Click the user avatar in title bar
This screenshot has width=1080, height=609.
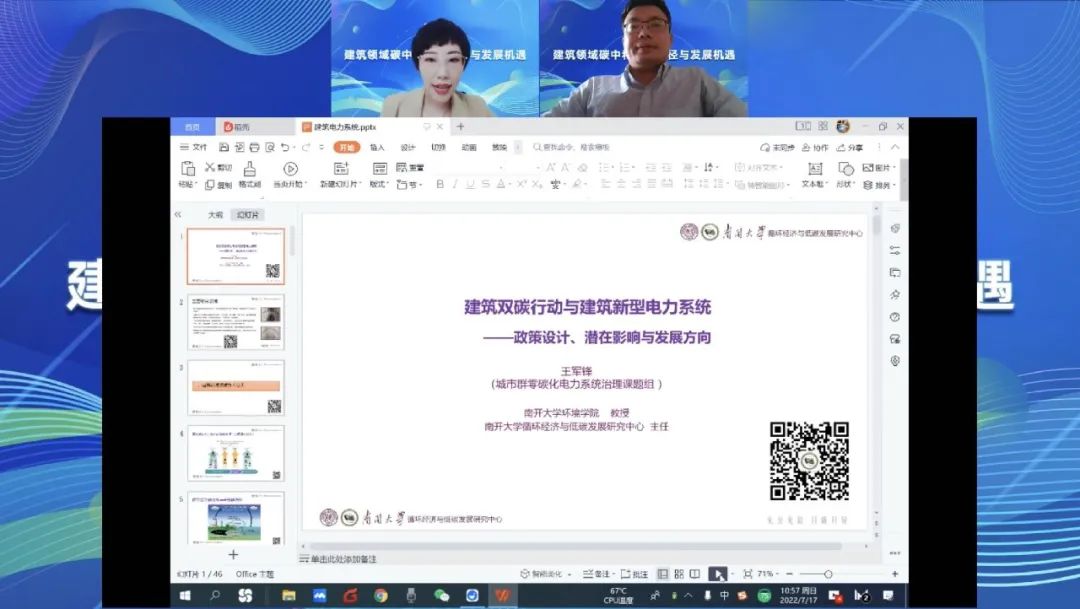point(843,127)
